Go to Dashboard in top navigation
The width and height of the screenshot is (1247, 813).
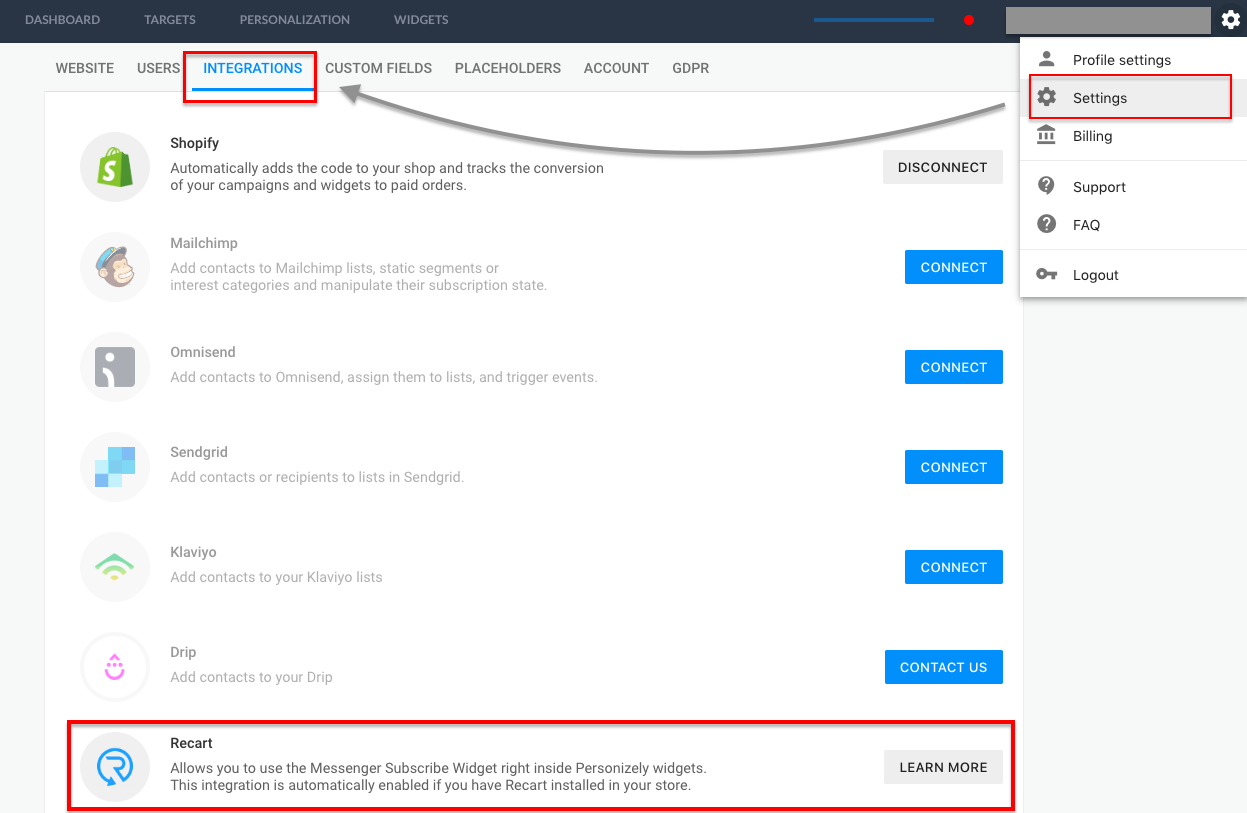click(63, 20)
